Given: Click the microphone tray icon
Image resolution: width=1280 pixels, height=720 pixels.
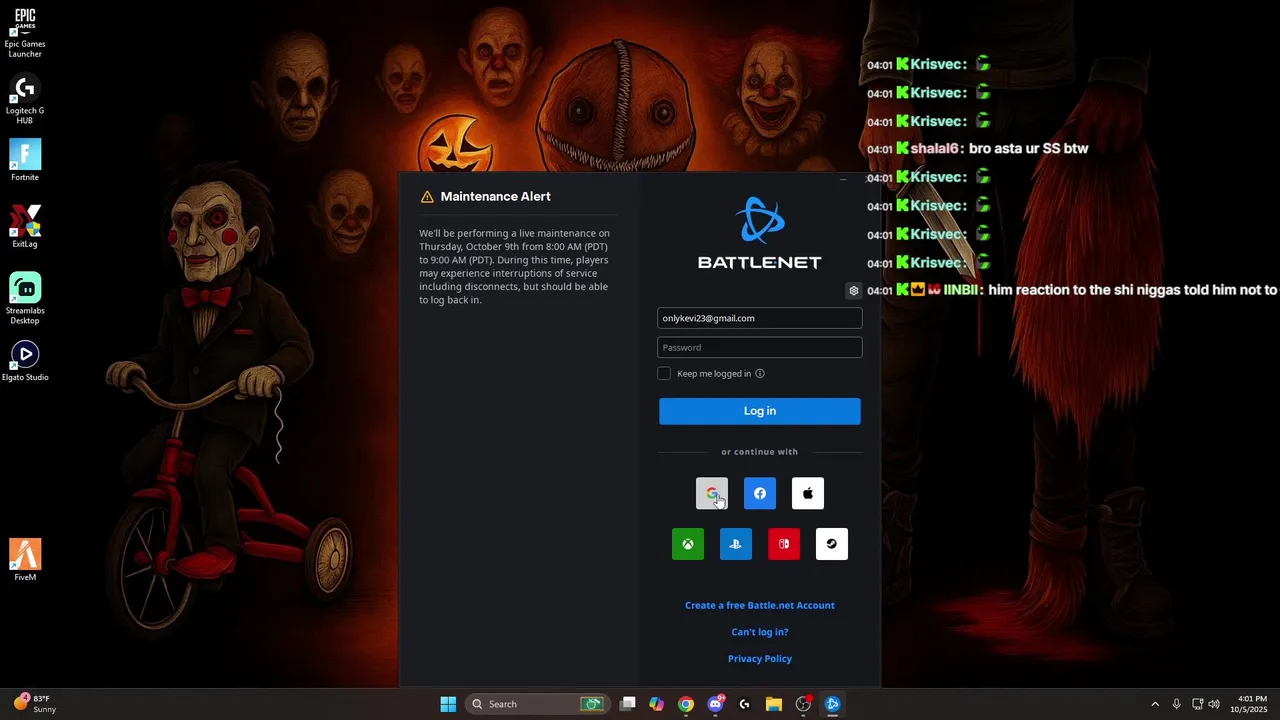Looking at the screenshot, I should click(1176, 704).
